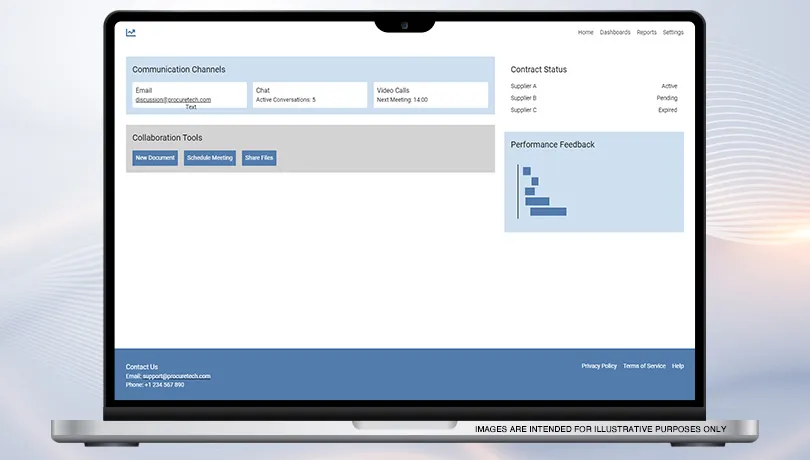Screen dimensions: 810x460
Task: Click the Help link in footer
Action: point(678,366)
